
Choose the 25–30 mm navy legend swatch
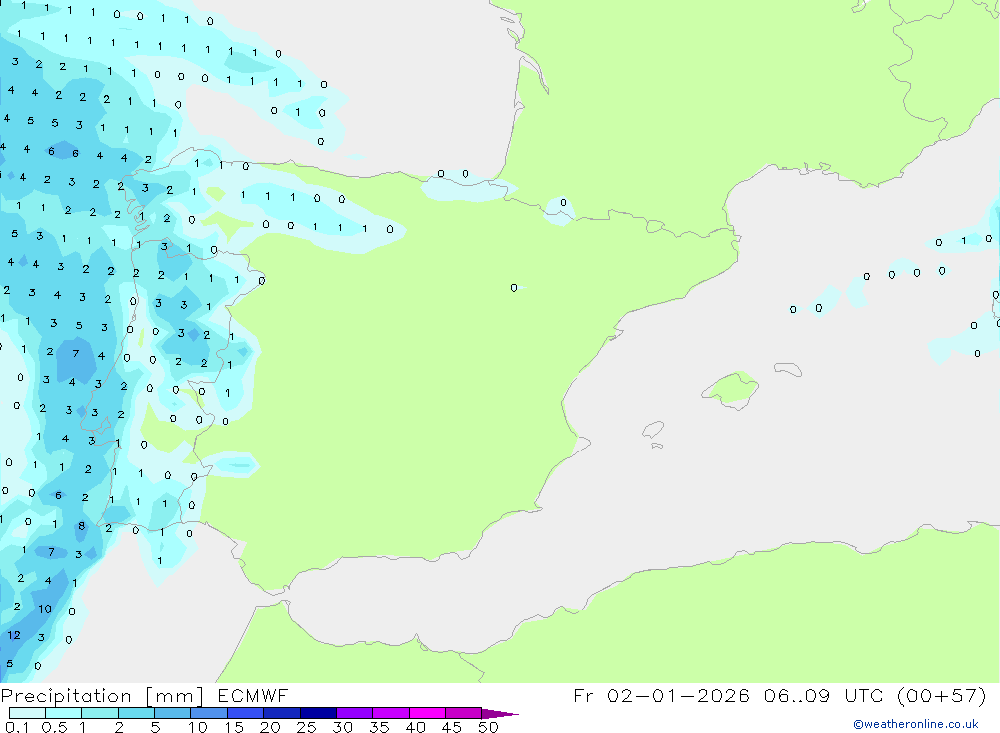(318, 713)
